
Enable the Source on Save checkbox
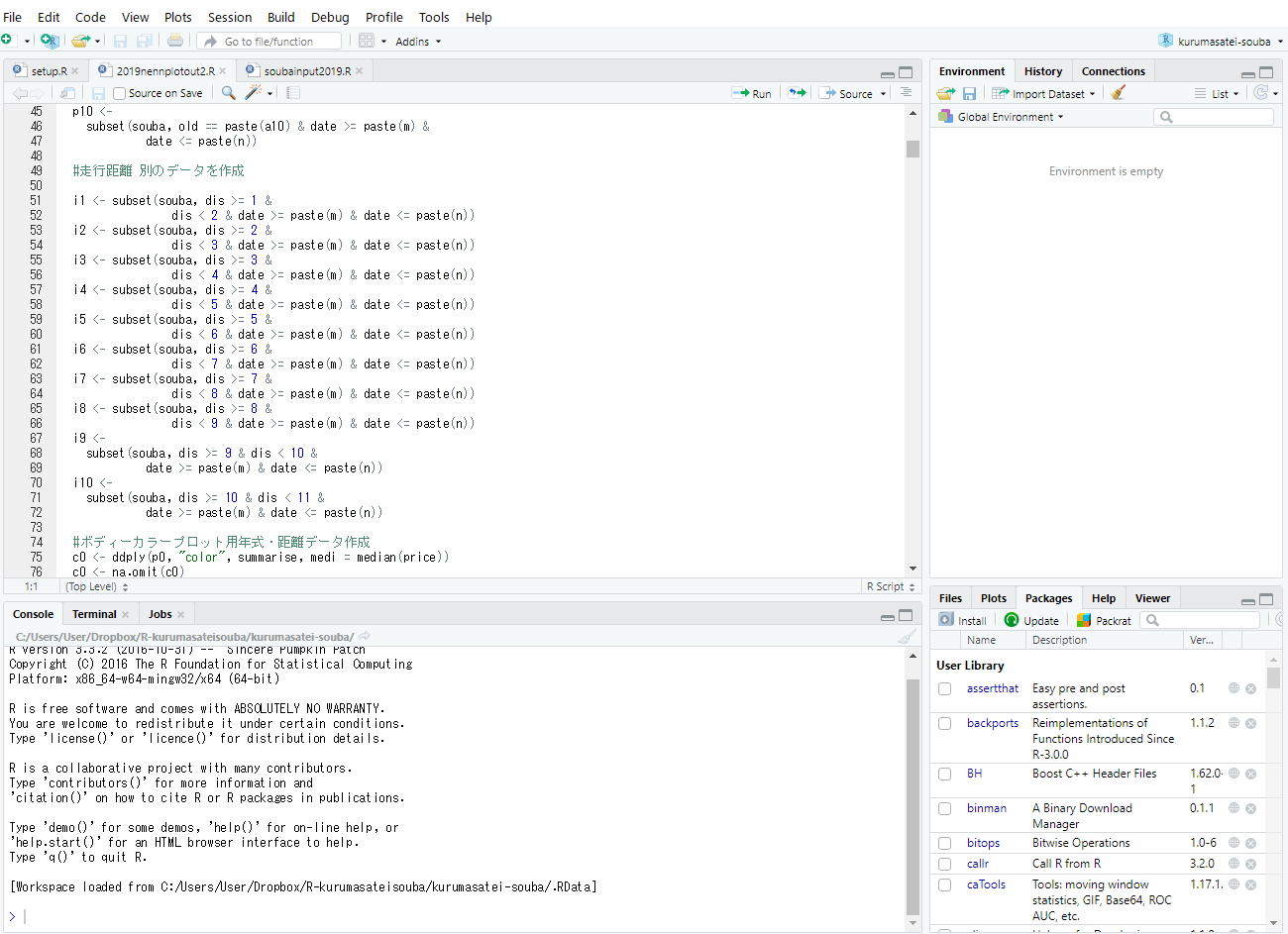(120, 93)
